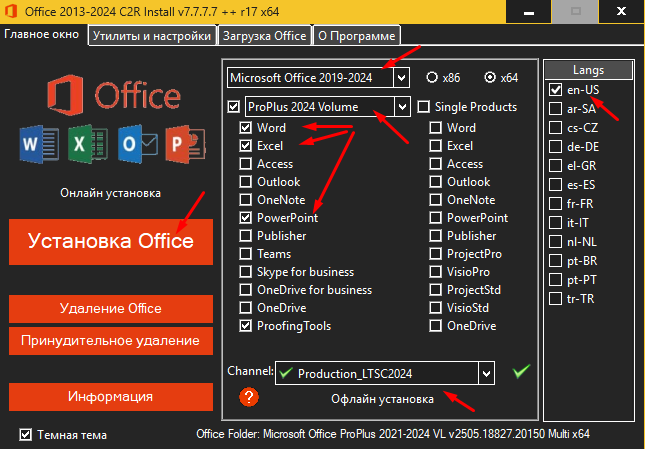Click the large Office logo
The width and height of the screenshot is (645, 449).
[x=114, y=95]
